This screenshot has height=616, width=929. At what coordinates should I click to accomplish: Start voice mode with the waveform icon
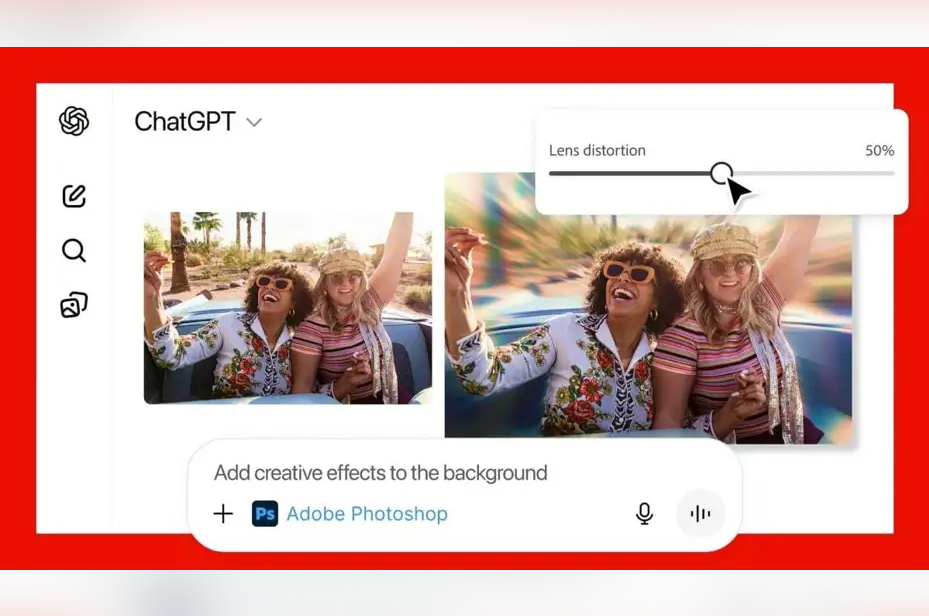(x=701, y=513)
